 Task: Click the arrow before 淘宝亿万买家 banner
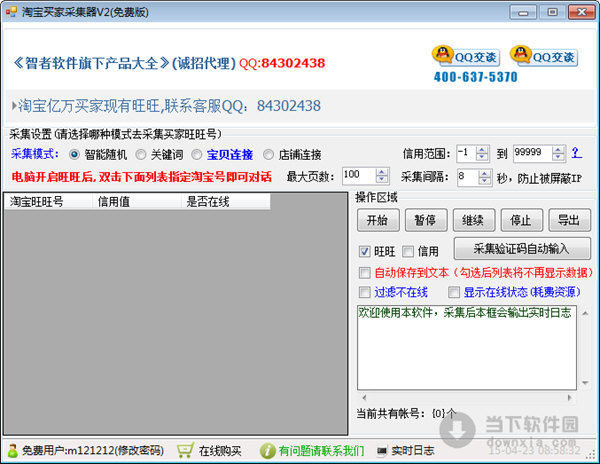[x=14, y=106]
